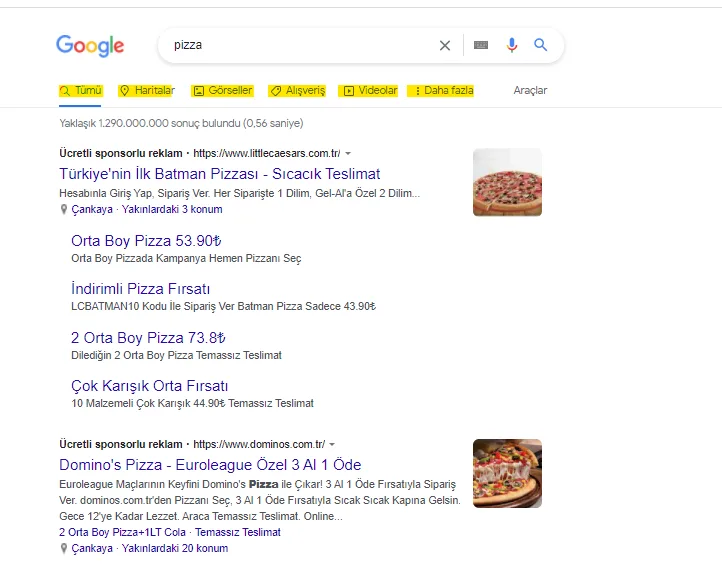Select the Tümü tab
Viewport: 722px width, 568px height.
pos(81,91)
